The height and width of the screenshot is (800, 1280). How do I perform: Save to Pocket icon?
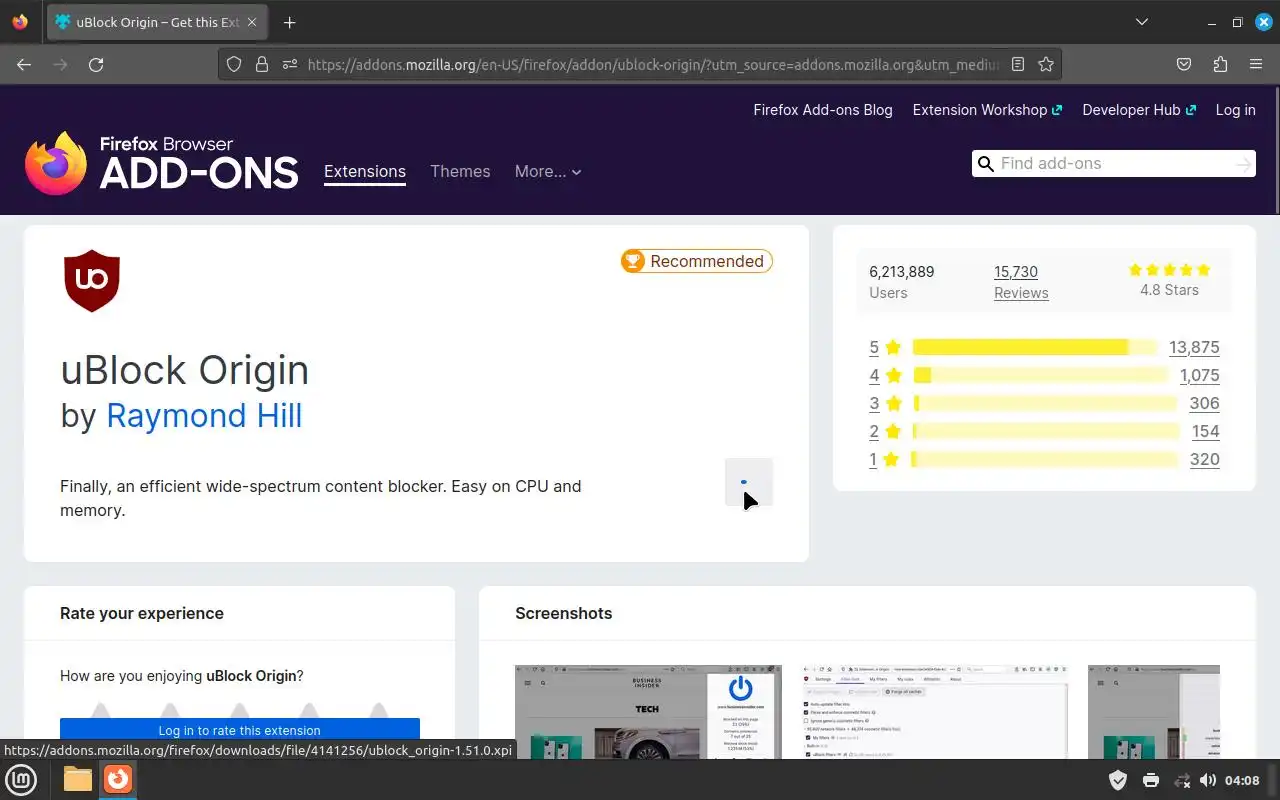tap(1184, 64)
